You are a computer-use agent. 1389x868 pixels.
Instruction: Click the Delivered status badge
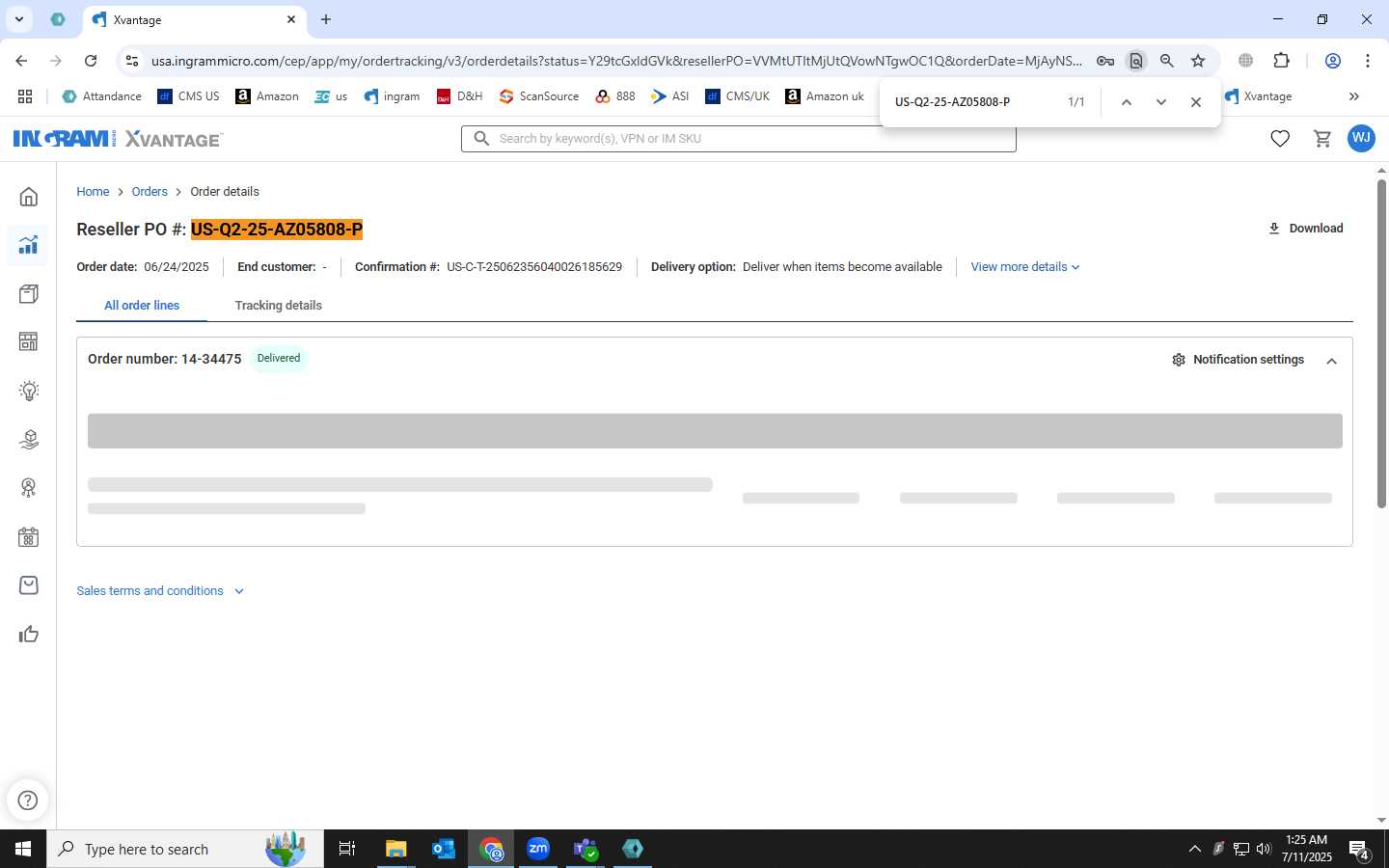click(279, 359)
